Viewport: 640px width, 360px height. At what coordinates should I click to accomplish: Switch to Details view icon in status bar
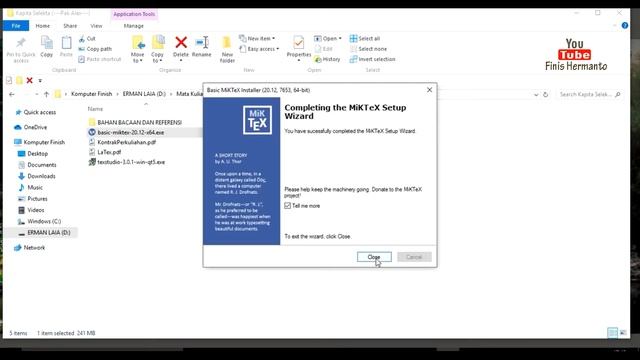point(613,333)
